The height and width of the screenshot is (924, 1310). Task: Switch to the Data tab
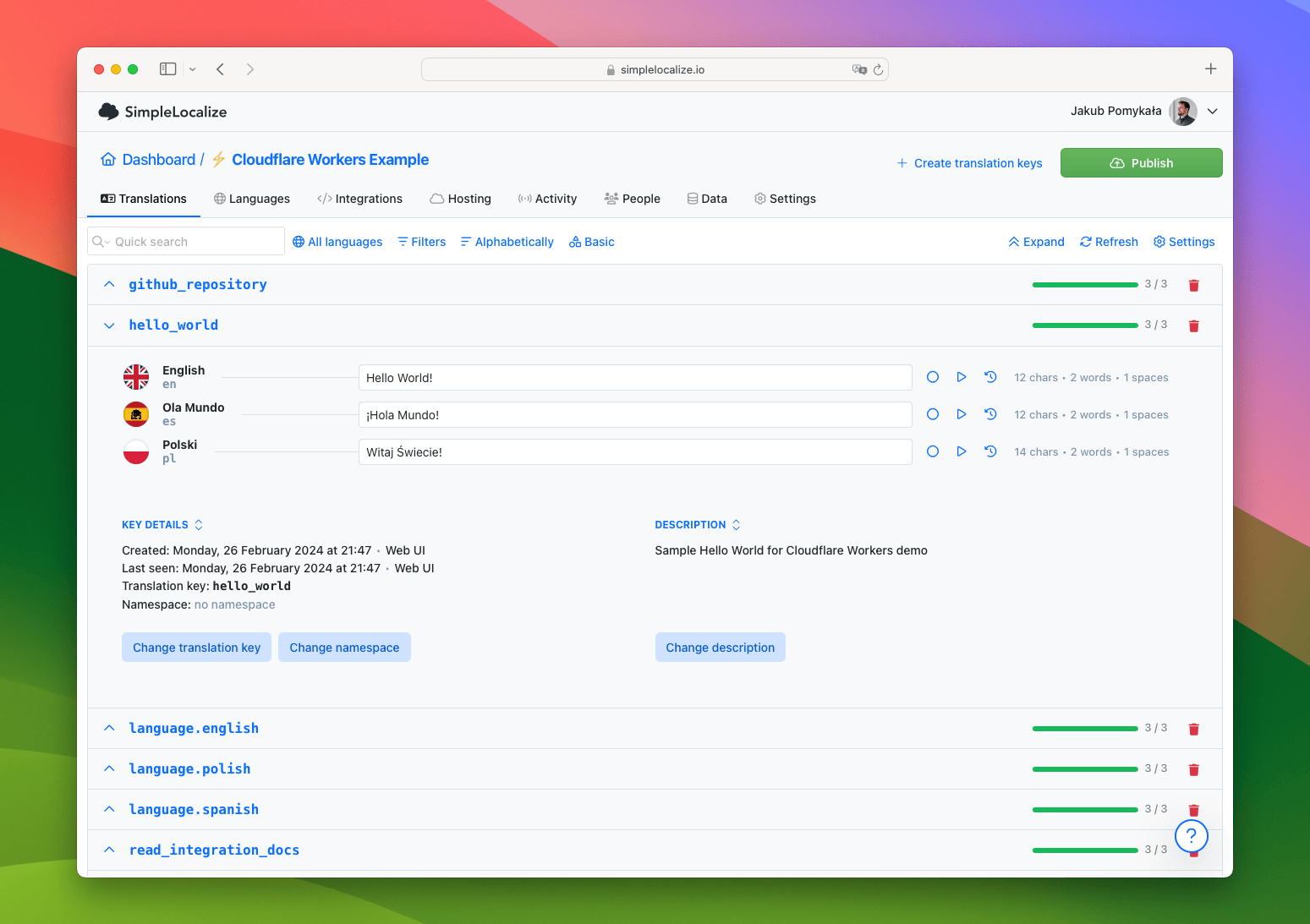[707, 199]
